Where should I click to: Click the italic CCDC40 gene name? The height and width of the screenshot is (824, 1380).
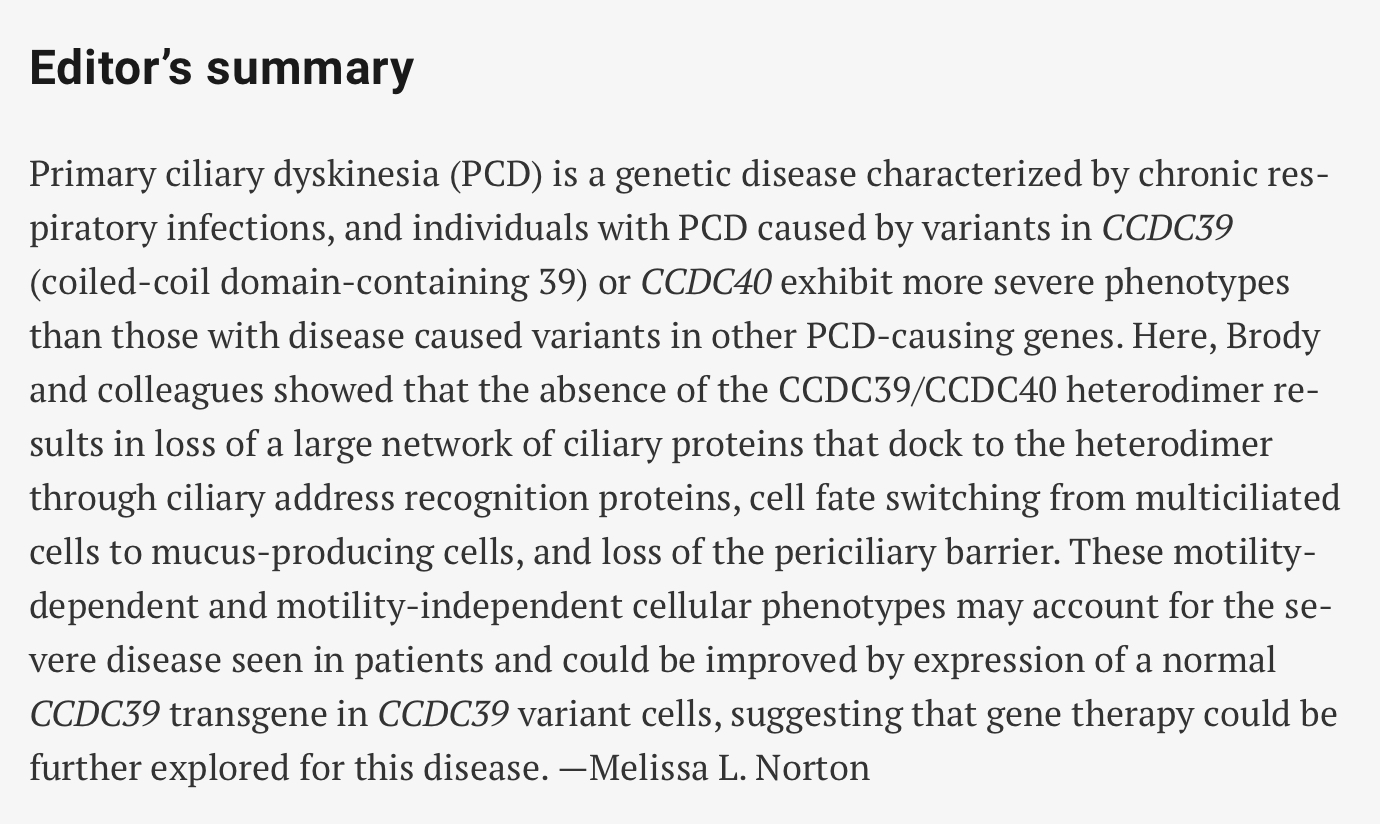(706, 283)
